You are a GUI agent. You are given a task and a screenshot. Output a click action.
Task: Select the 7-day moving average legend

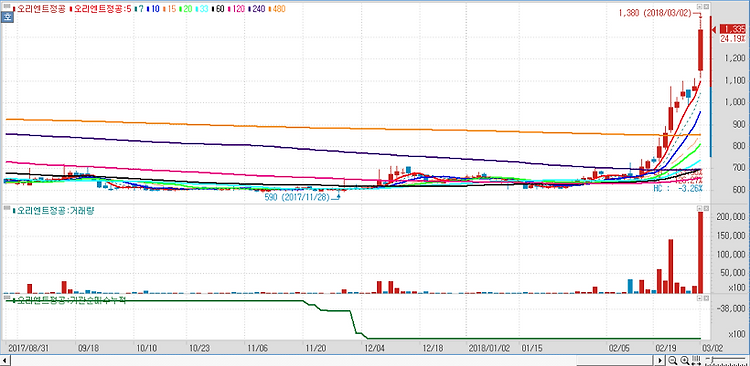click(140, 8)
